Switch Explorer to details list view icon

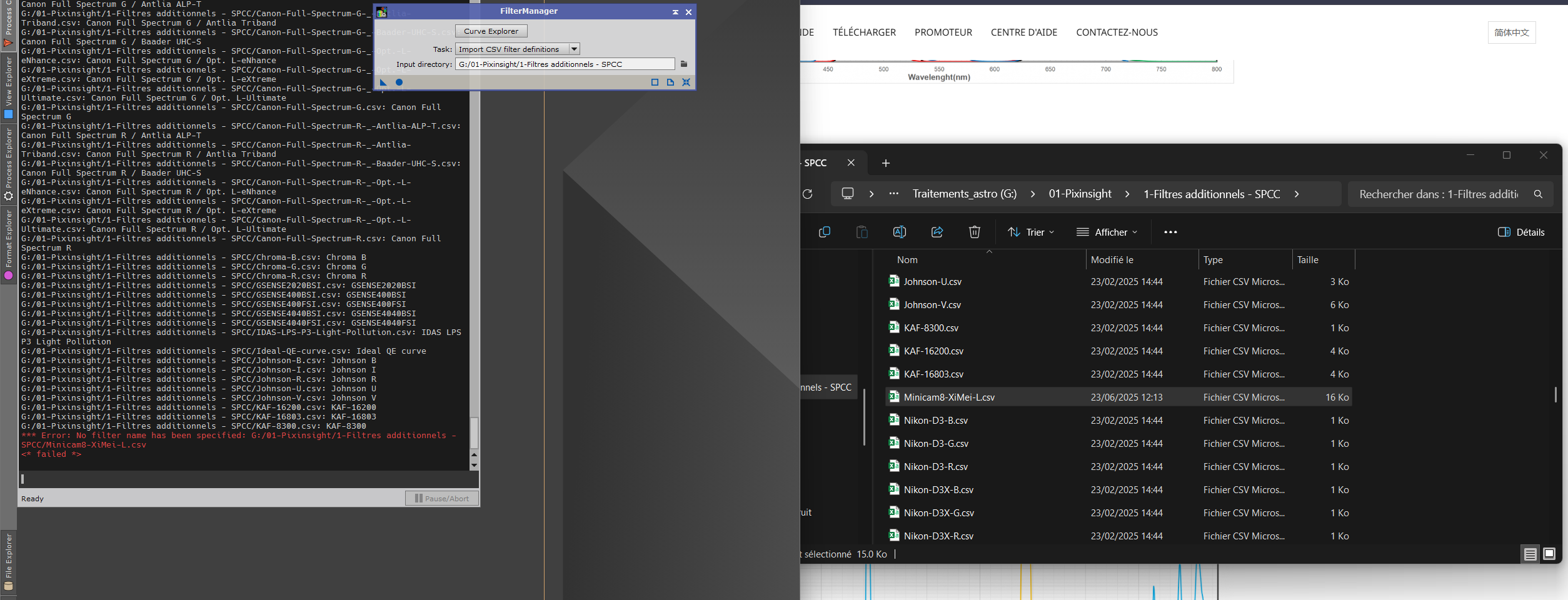click(x=1530, y=554)
